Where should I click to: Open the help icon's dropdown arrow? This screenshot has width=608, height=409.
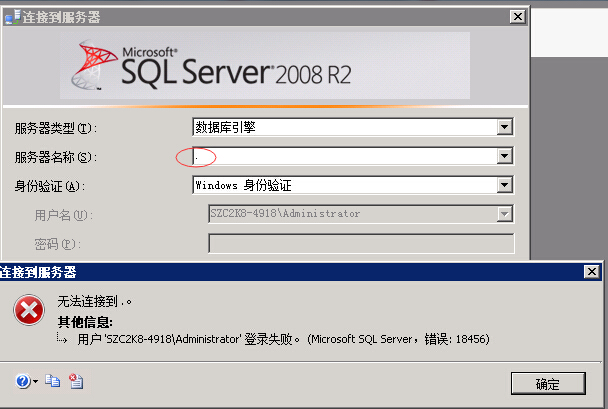36,381
